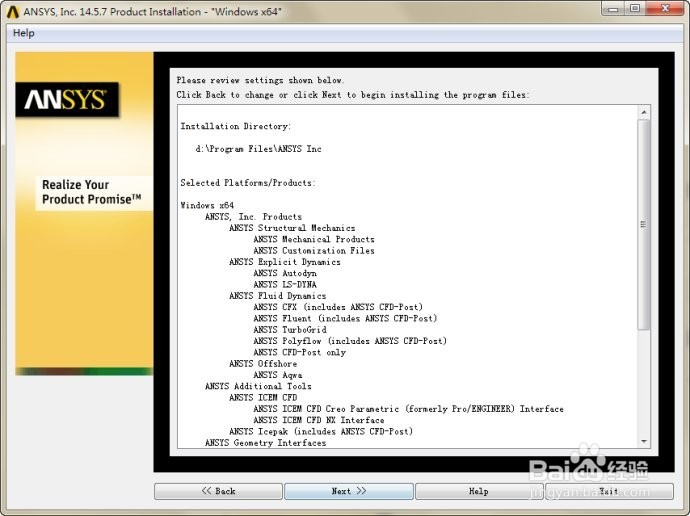This screenshot has width=690, height=516.
Task: Click the 'ANSYS Customization Files' line
Action: pos(314,251)
